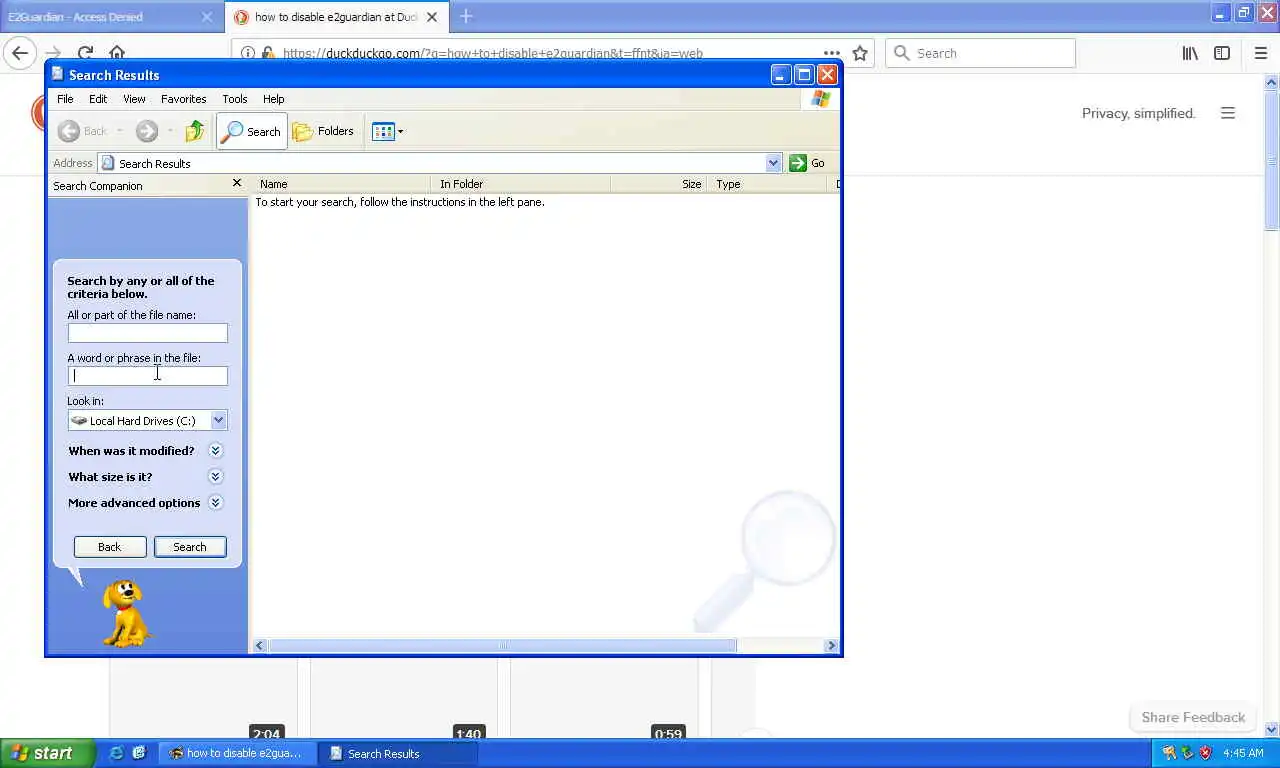Expand When was it modified section
The height and width of the screenshot is (768, 1280).
tap(215, 451)
